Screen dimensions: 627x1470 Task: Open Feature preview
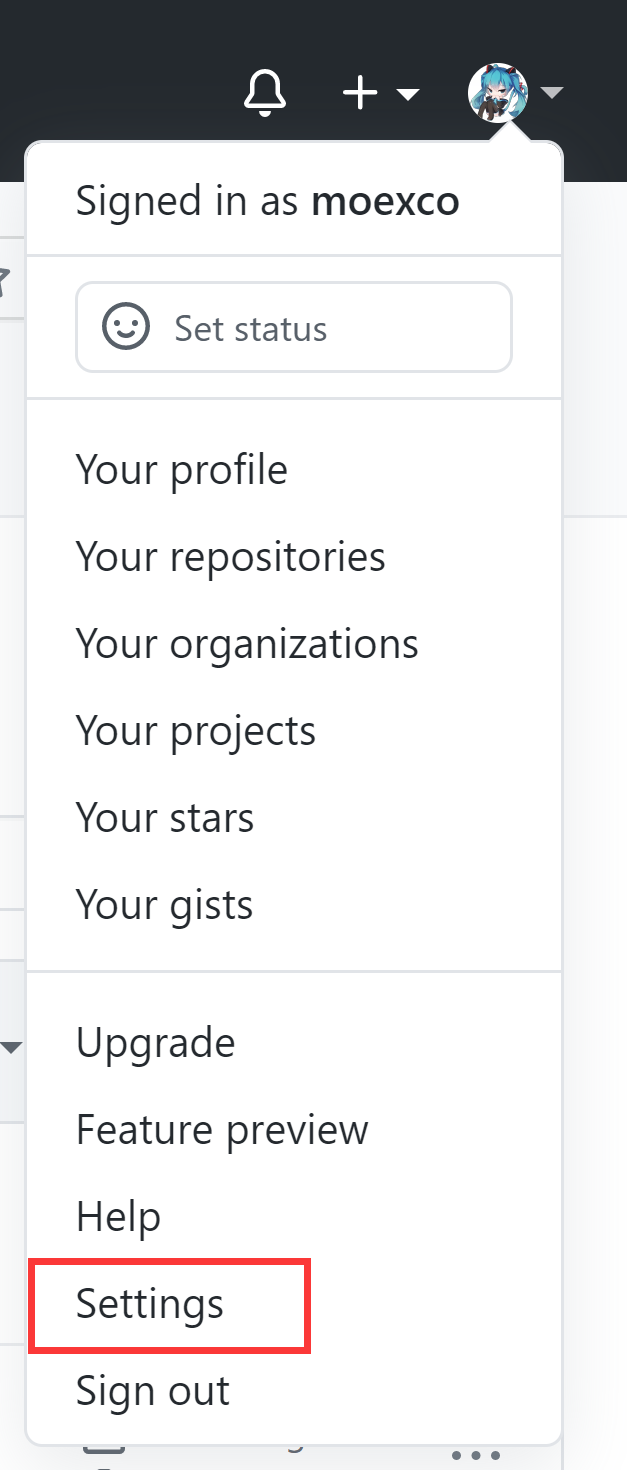click(222, 1129)
